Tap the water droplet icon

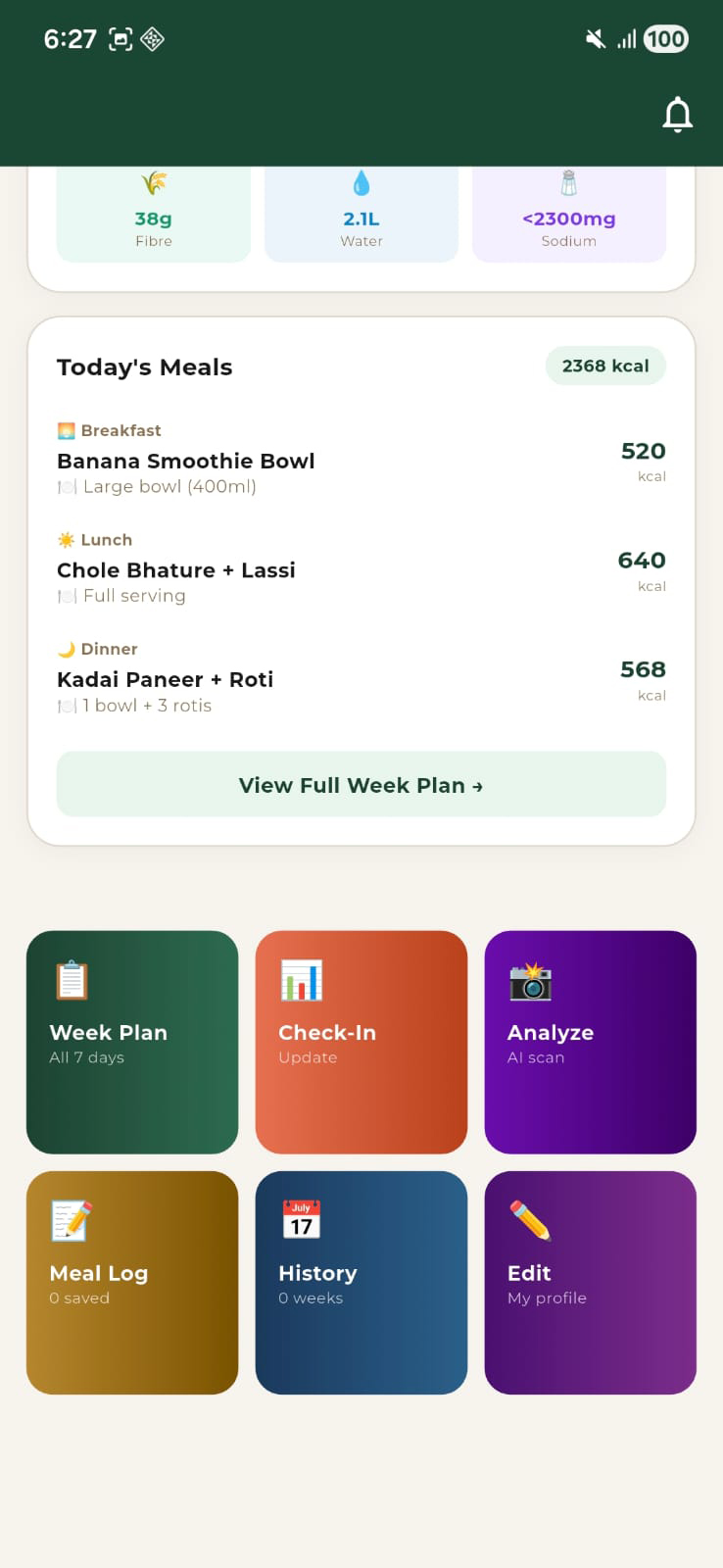point(361,181)
